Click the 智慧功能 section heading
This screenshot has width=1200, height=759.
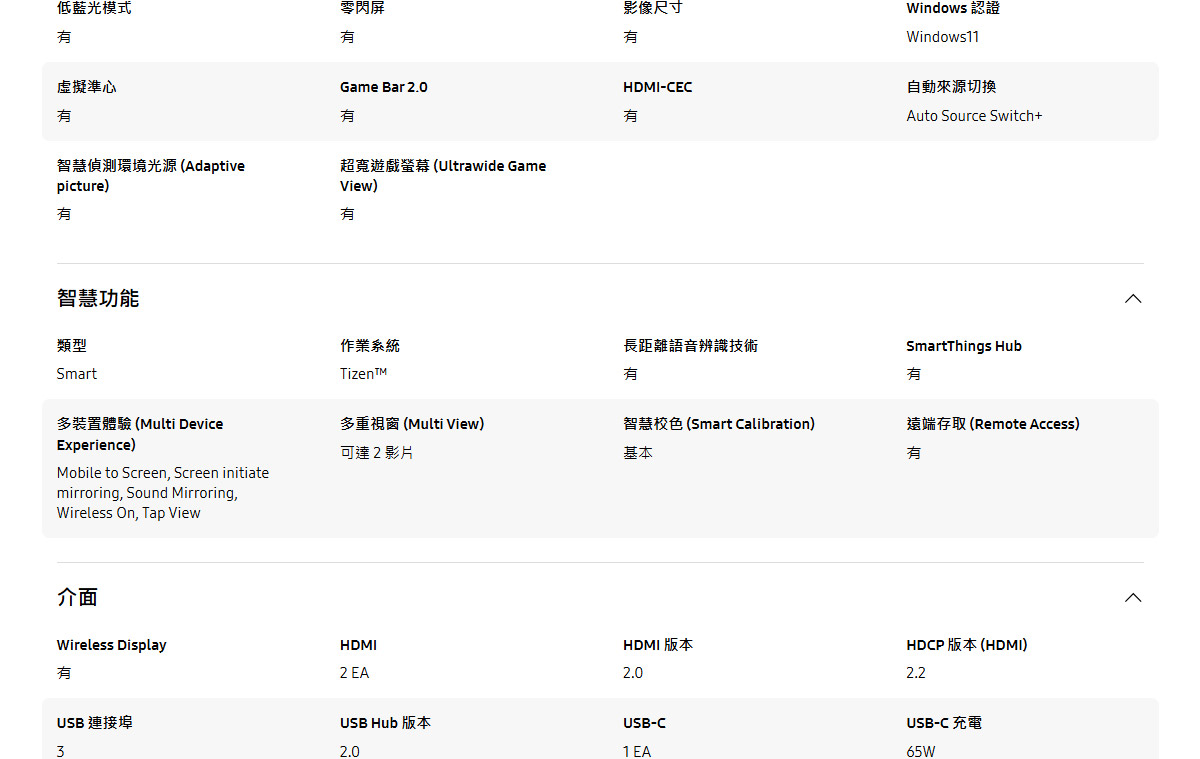[98, 299]
